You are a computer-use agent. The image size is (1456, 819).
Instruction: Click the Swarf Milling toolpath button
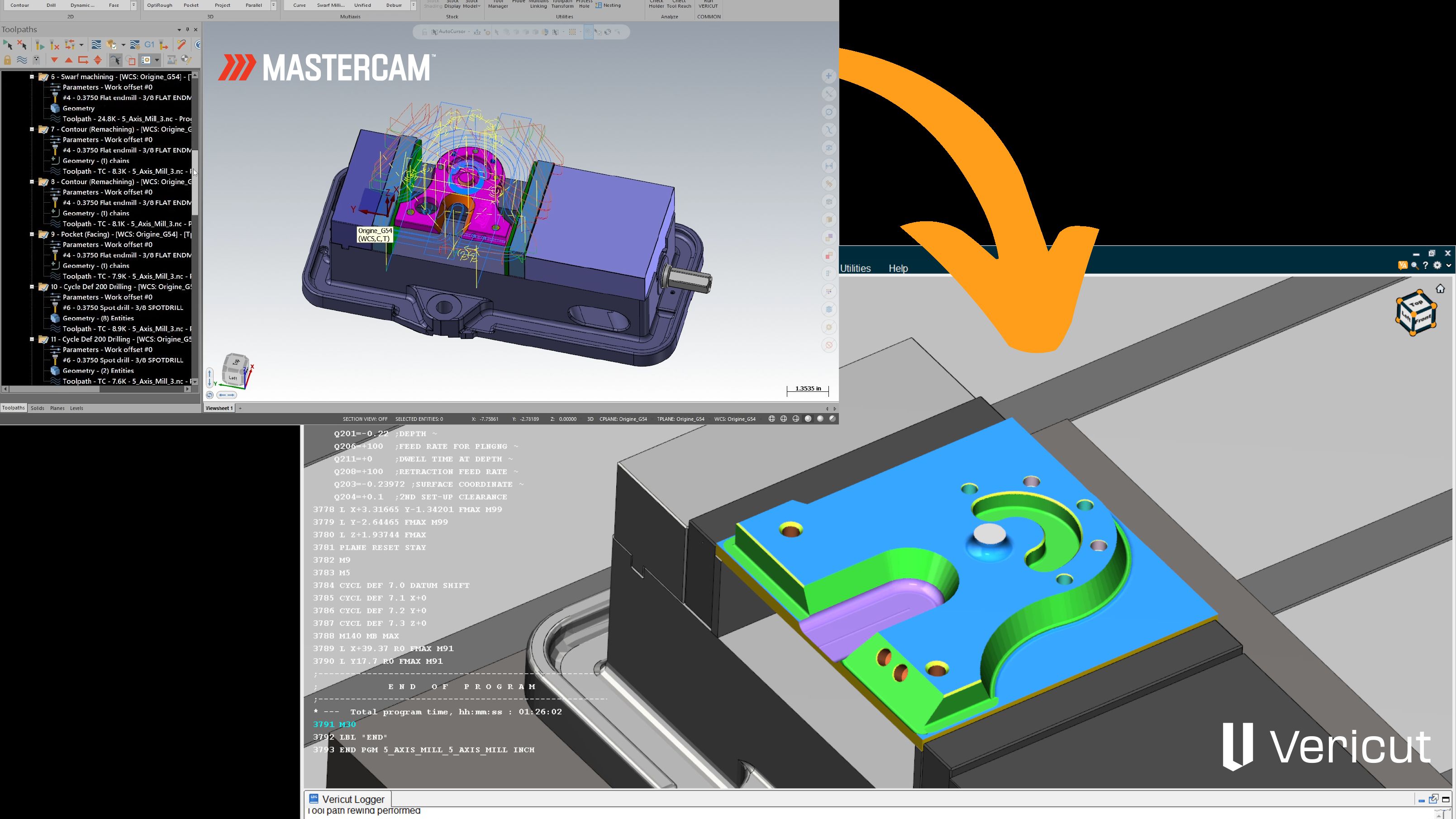point(330,5)
